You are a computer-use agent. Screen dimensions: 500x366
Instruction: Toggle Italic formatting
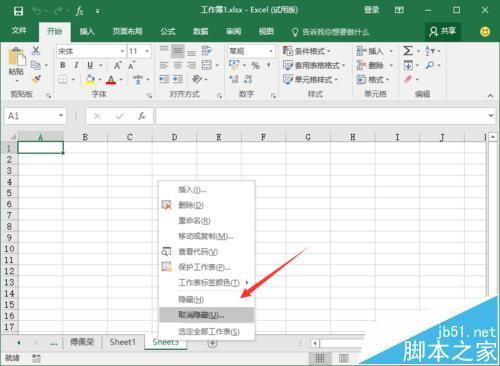tap(76, 65)
